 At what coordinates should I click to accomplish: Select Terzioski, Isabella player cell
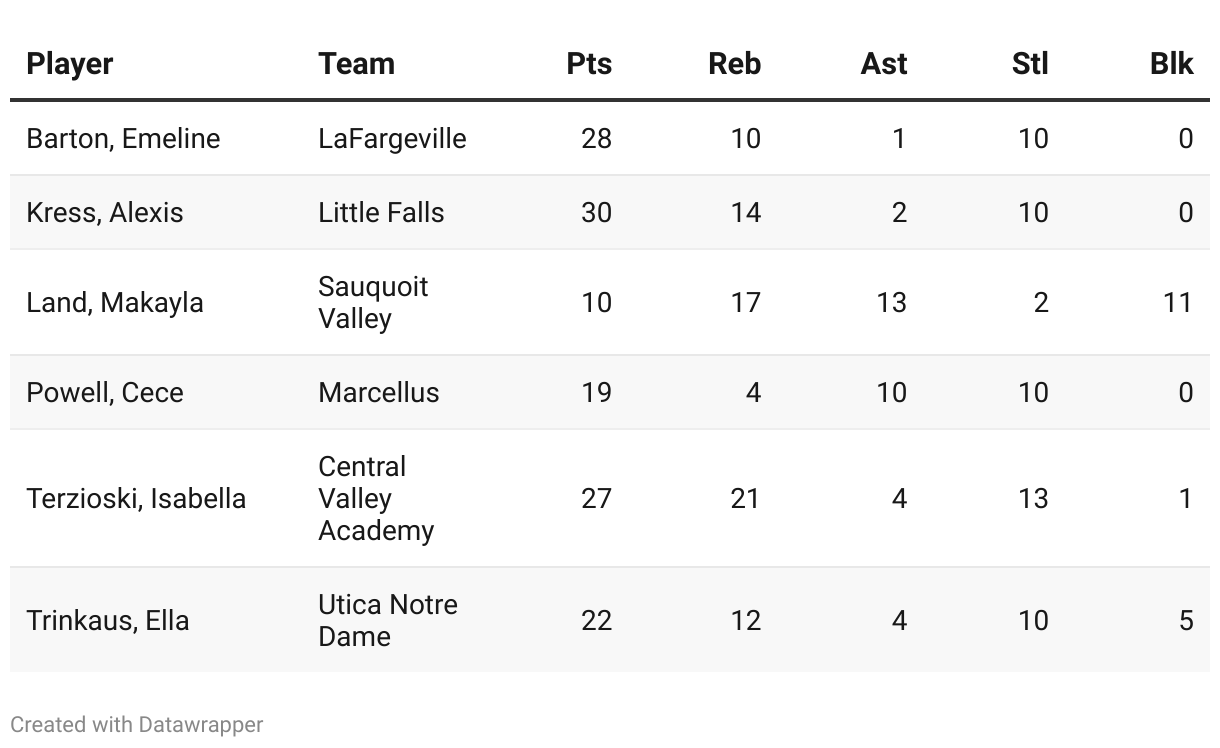pyautogui.click(x=136, y=498)
